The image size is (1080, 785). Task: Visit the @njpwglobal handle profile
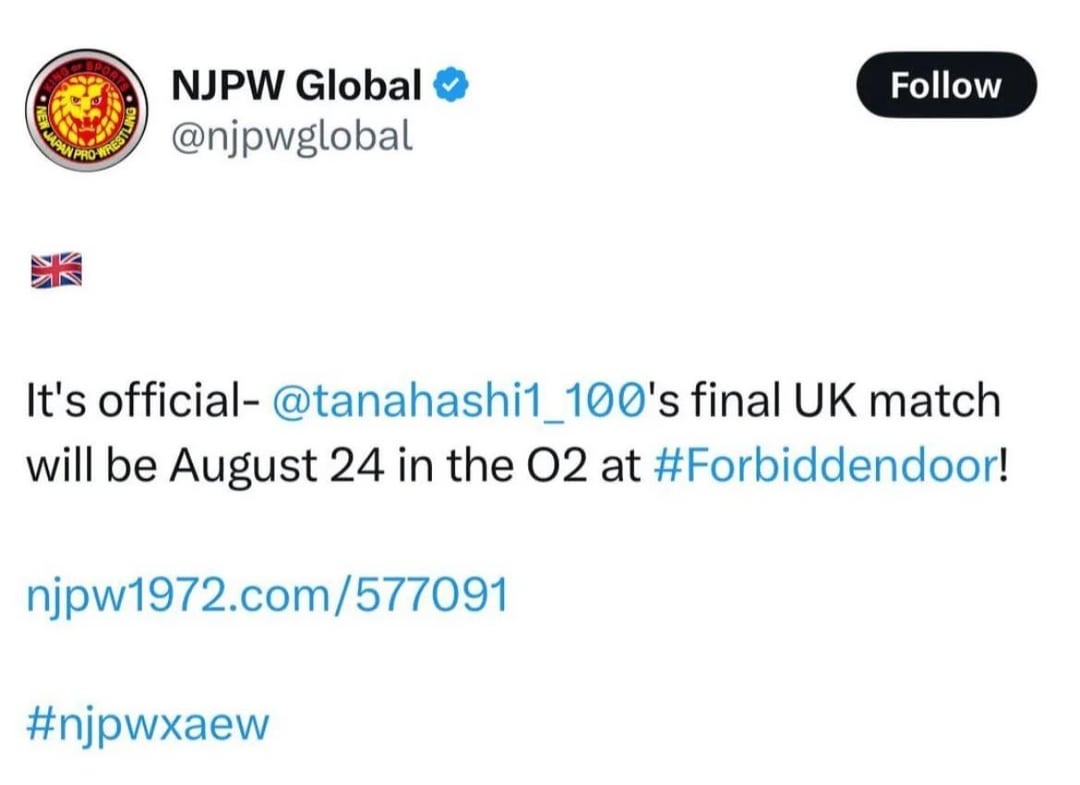click(x=291, y=136)
